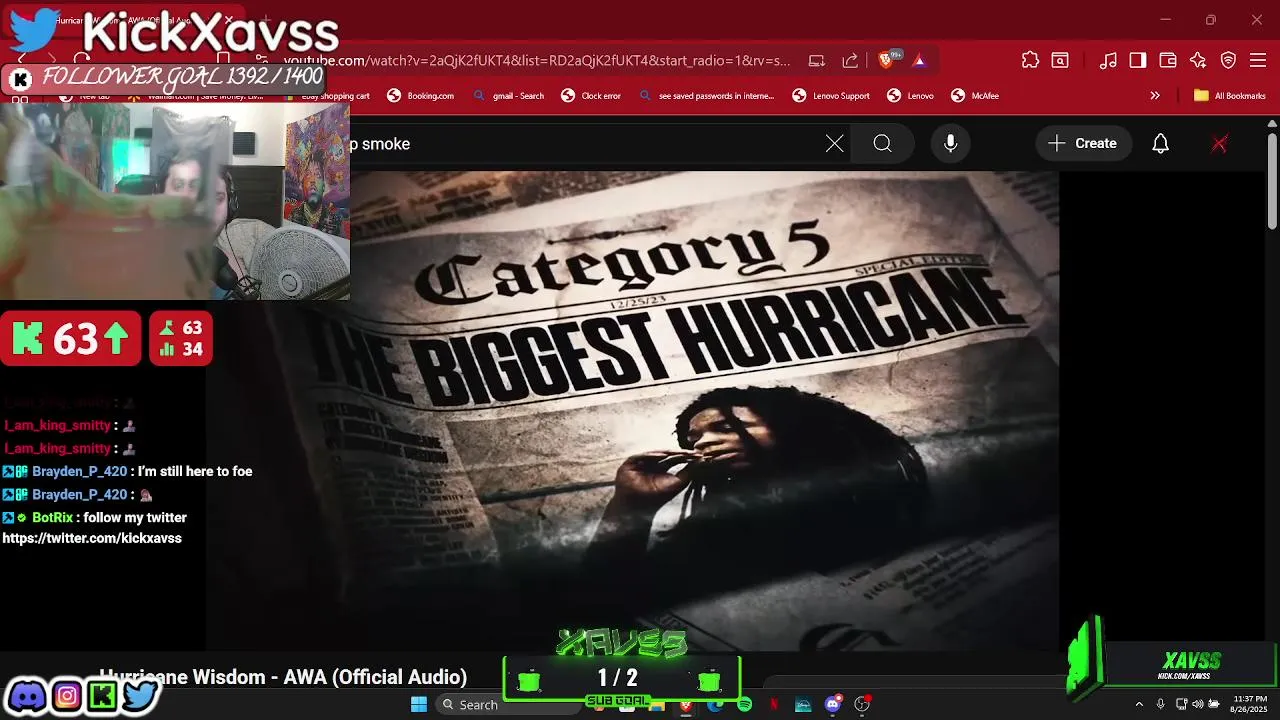This screenshot has height=720, width=1280.
Task: Close the Hurricane browser tab
Action: (x=229, y=20)
